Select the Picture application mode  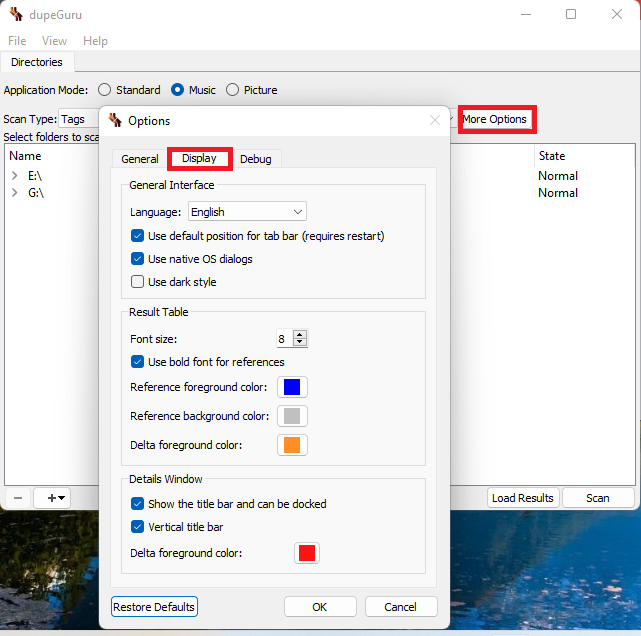pyautogui.click(x=233, y=90)
